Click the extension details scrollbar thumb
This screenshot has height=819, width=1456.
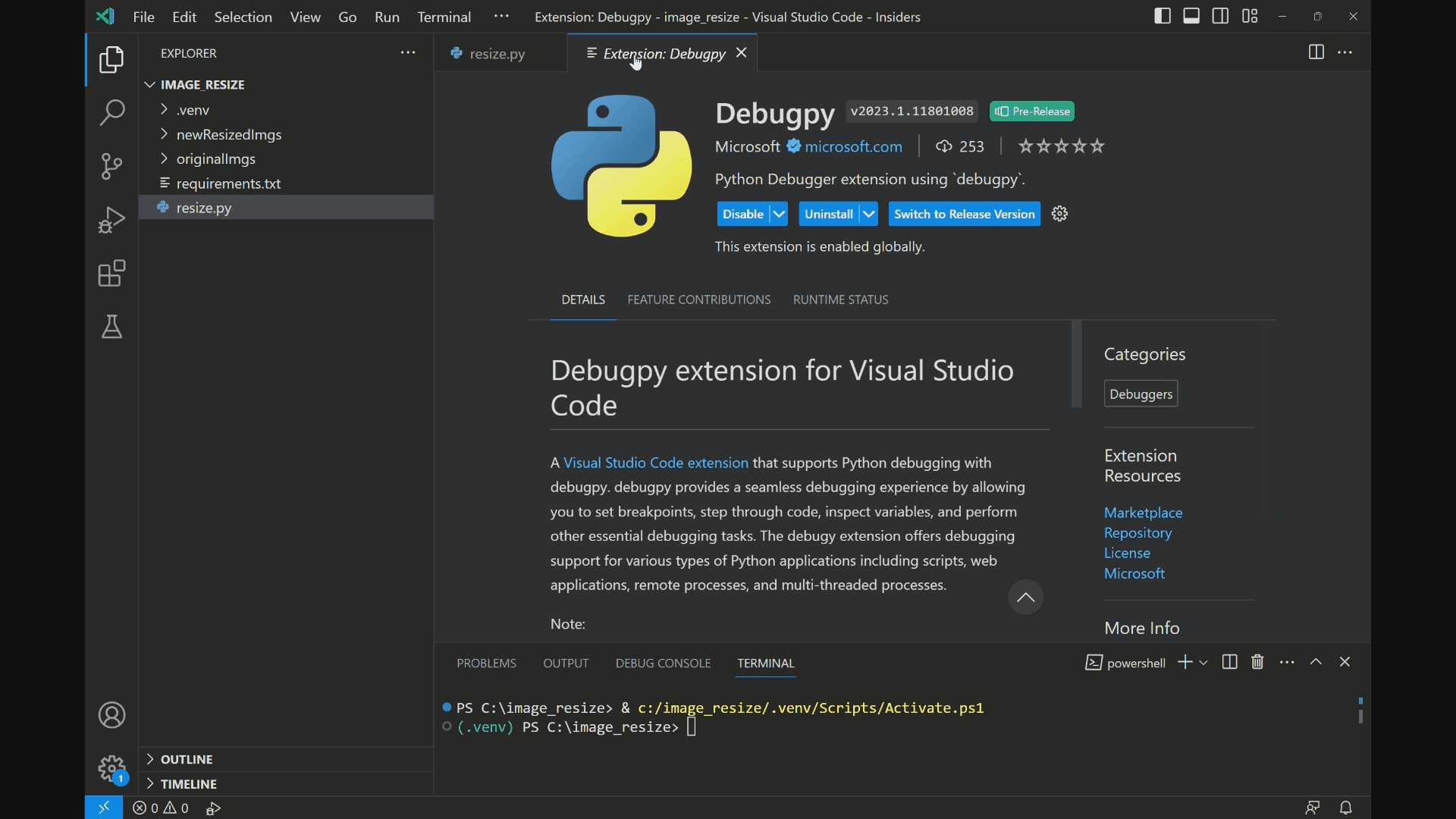(1076, 363)
